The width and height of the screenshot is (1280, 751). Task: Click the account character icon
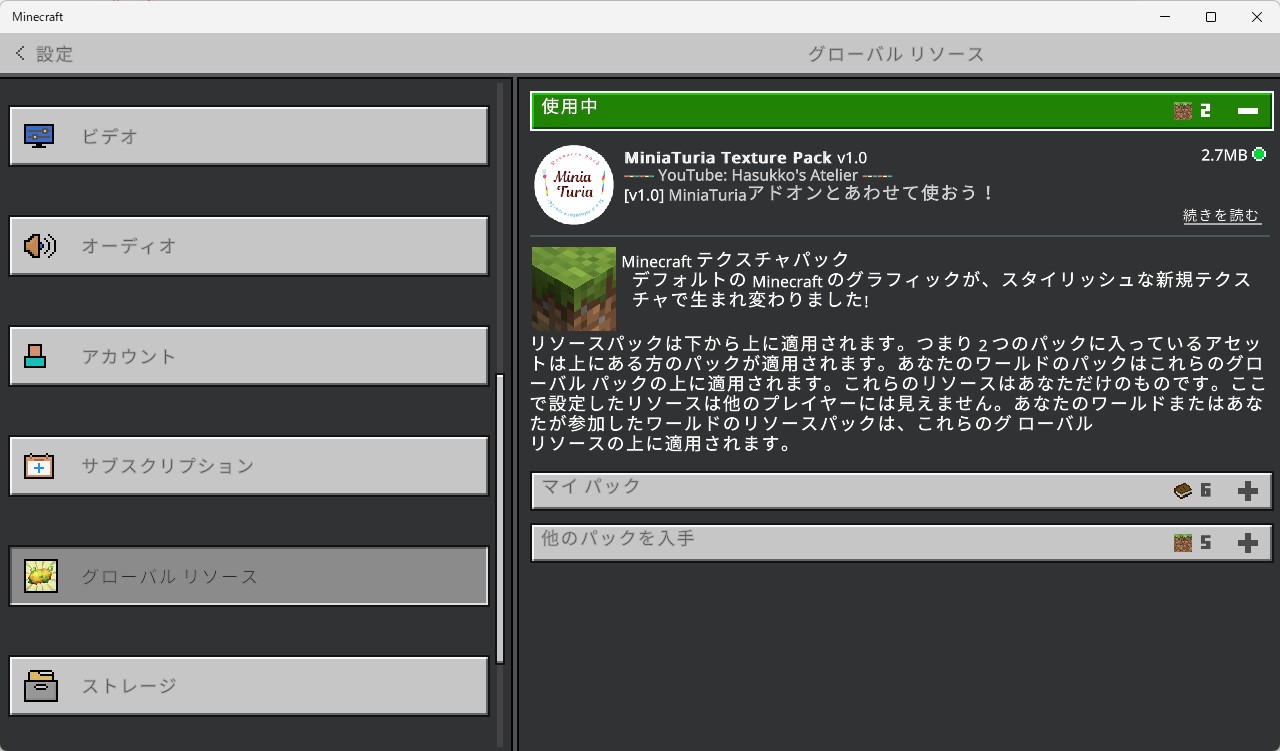point(36,356)
